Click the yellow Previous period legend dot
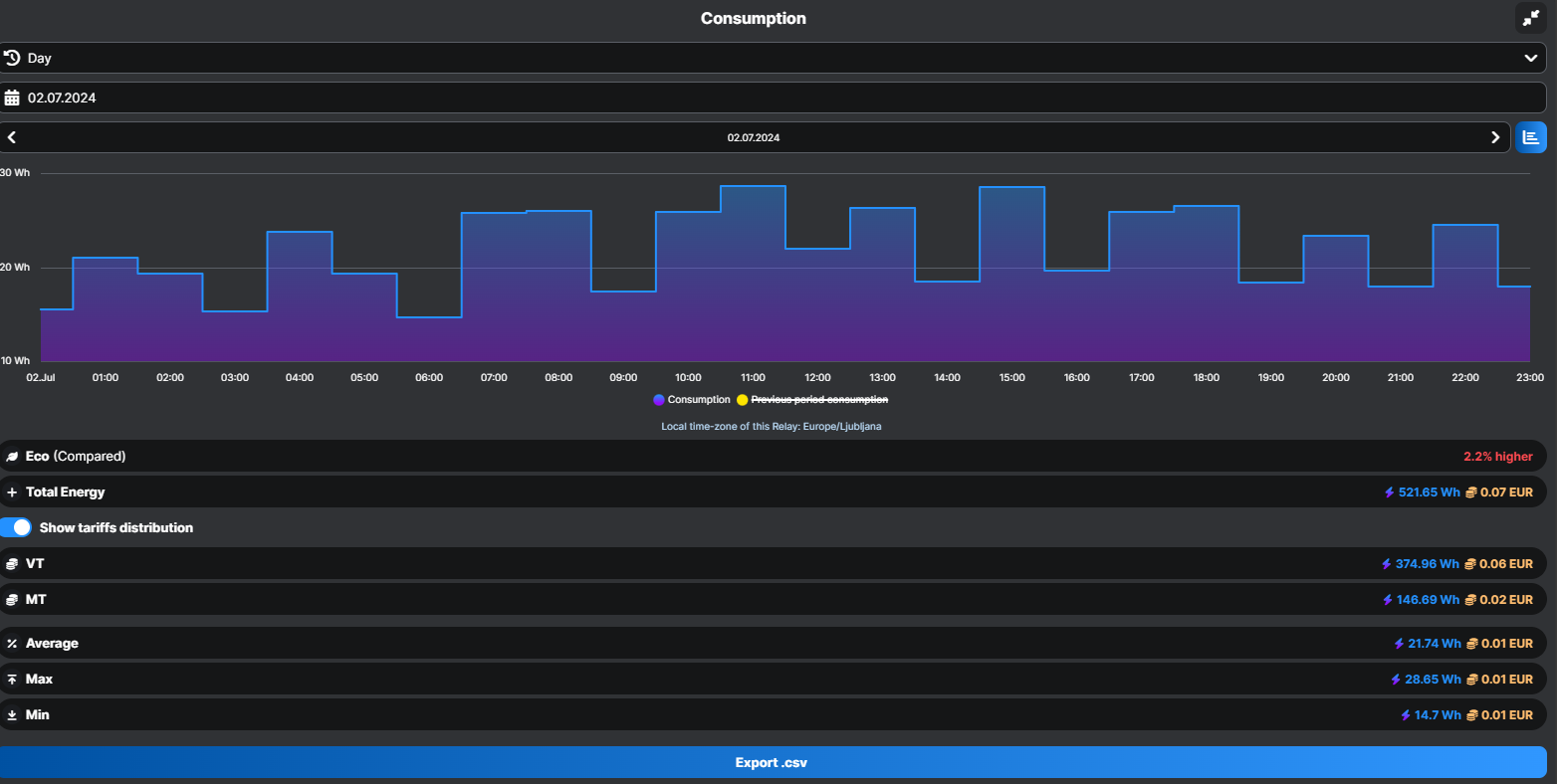Image resolution: width=1557 pixels, height=784 pixels. click(742, 400)
